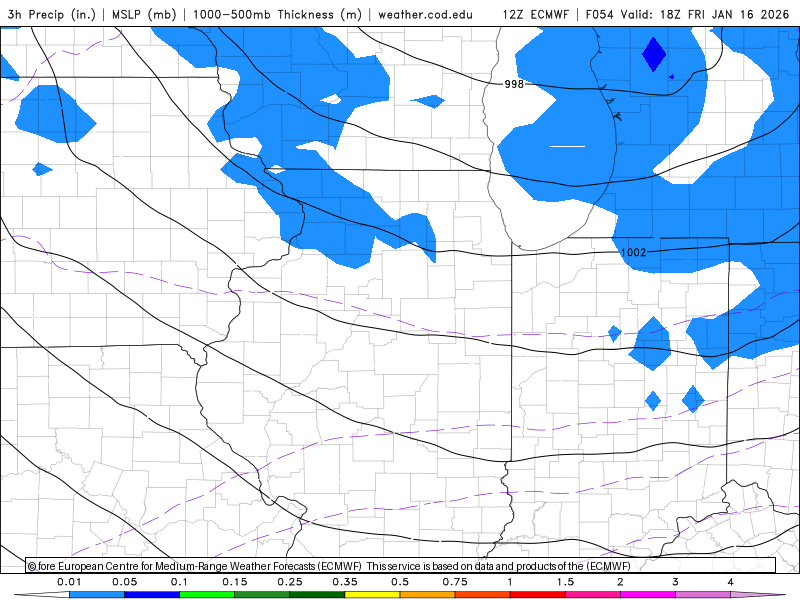Click the red 1 inch legend swatch

(x=538, y=595)
